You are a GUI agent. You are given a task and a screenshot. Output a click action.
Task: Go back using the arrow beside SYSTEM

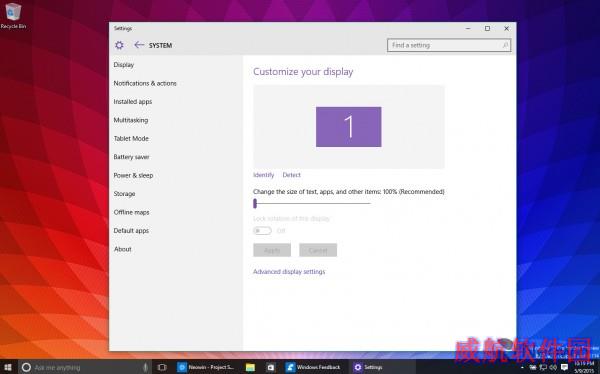[x=139, y=45]
